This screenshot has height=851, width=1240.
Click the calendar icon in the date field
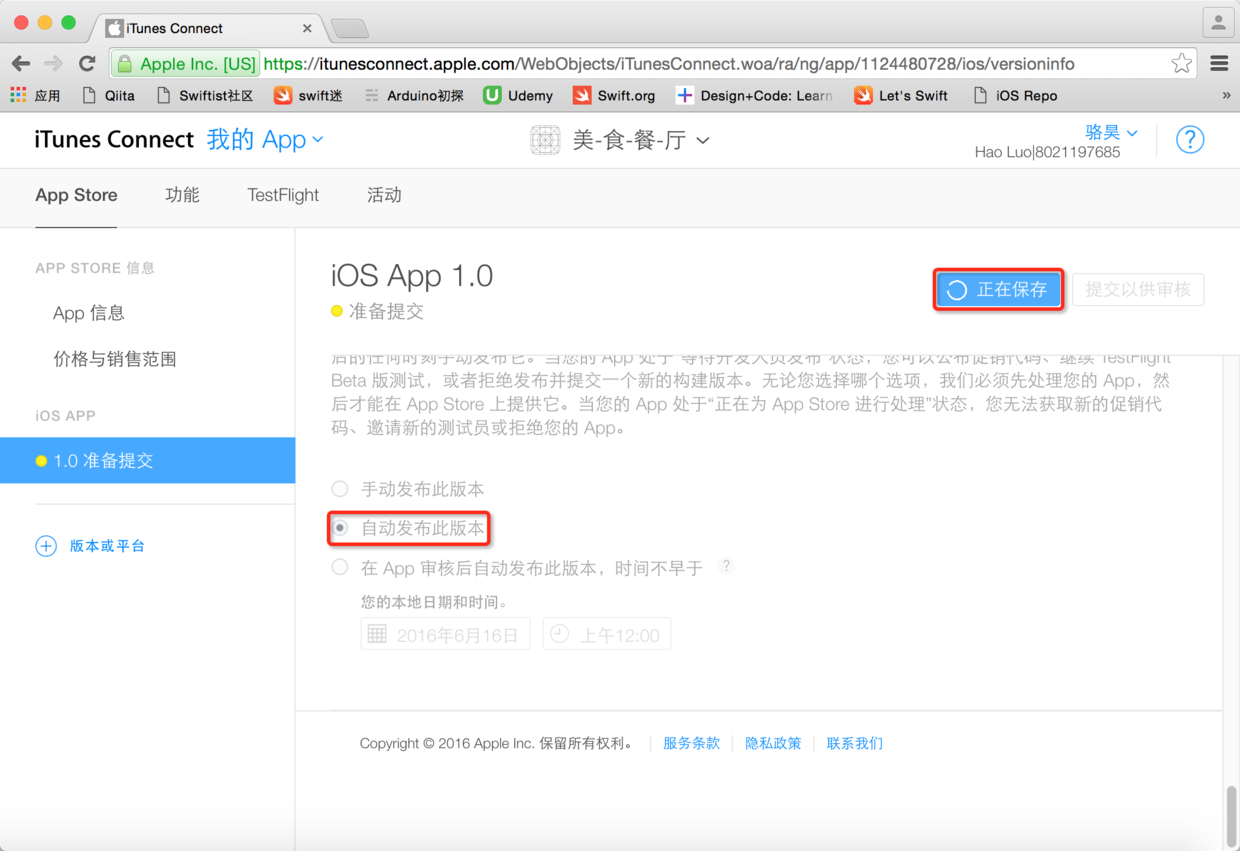[x=377, y=634]
